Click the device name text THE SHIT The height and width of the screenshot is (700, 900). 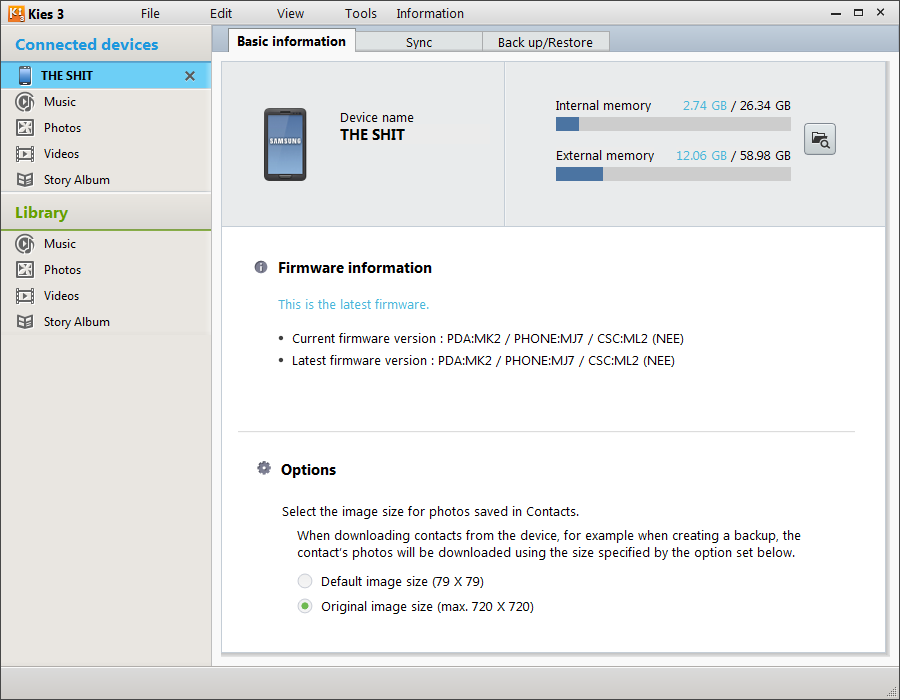tap(372, 135)
